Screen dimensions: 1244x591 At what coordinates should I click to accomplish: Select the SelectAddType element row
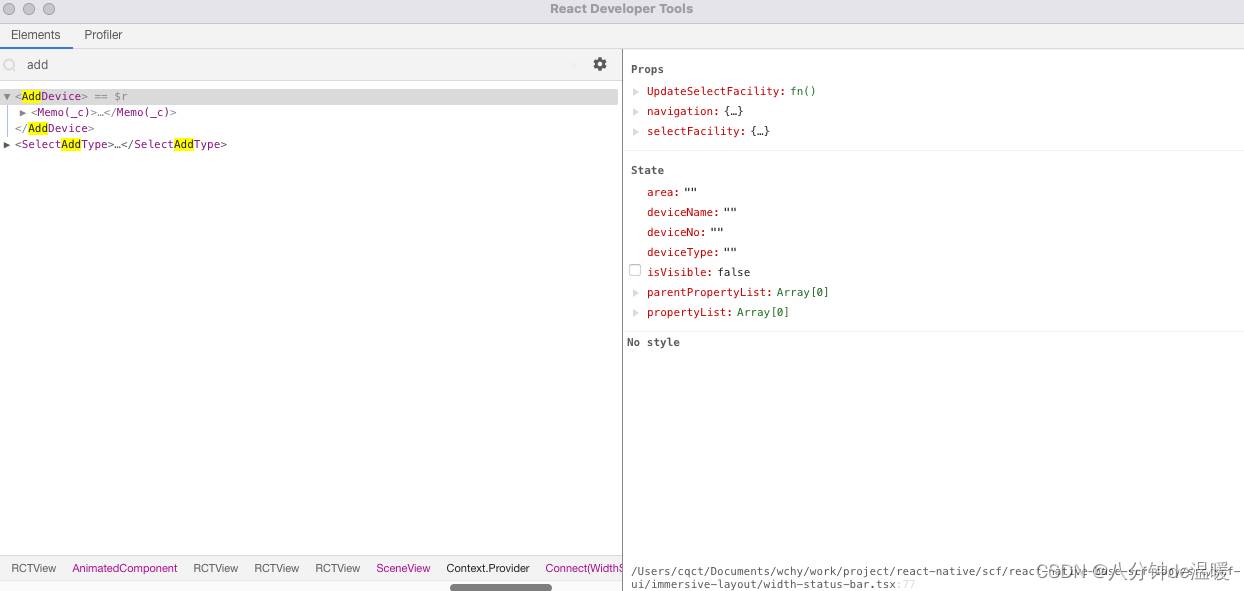(x=121, y=145)
